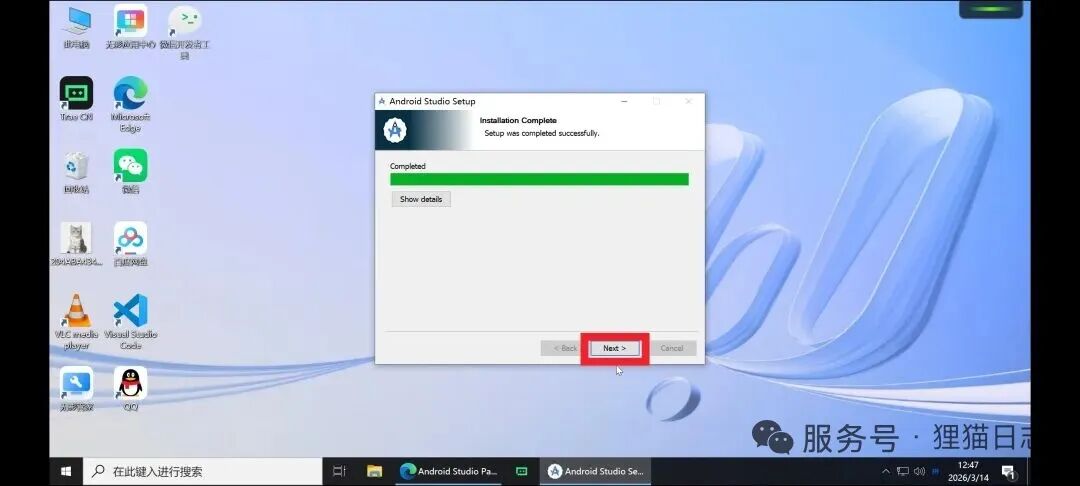Select the blue wrench tool desktop icon
Viewport: 1080px width, 486px height.
(x=76, y=389)
